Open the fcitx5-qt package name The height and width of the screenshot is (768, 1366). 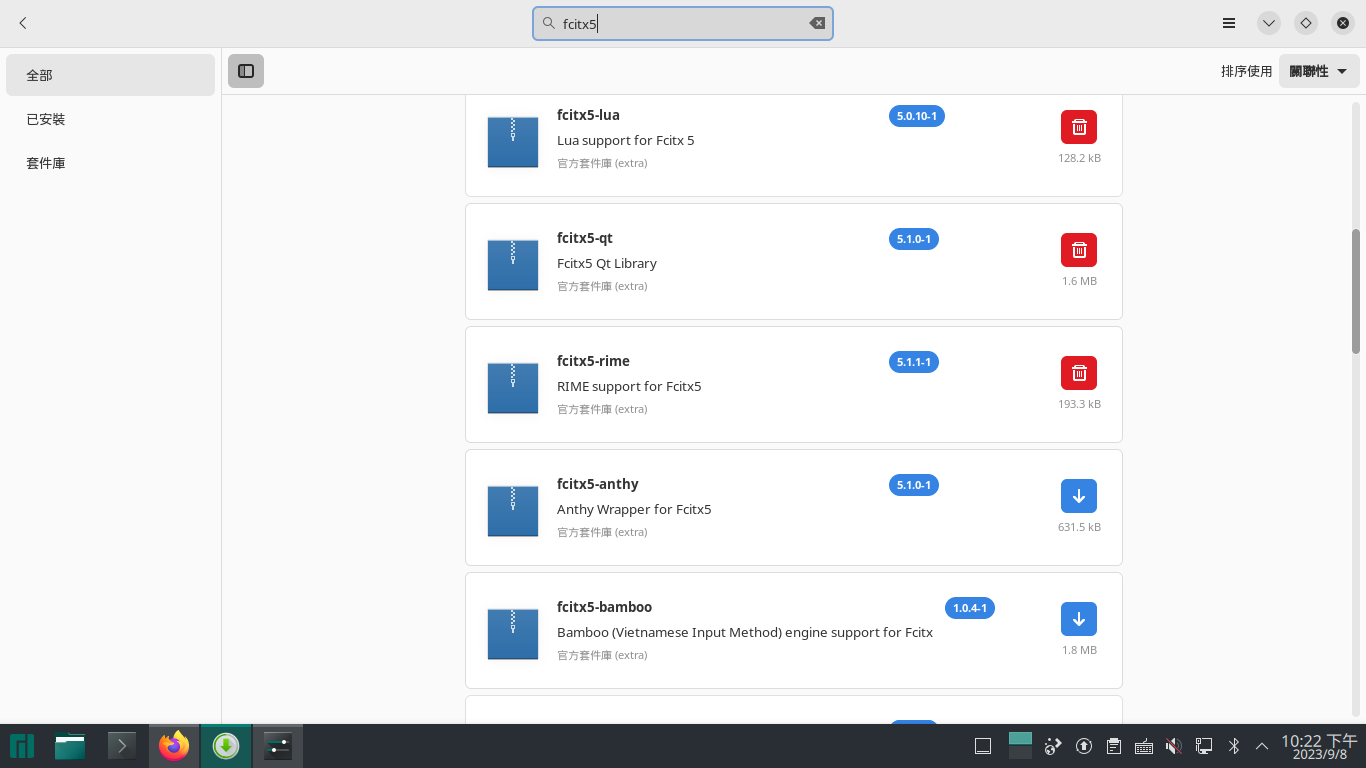(585, 238)
